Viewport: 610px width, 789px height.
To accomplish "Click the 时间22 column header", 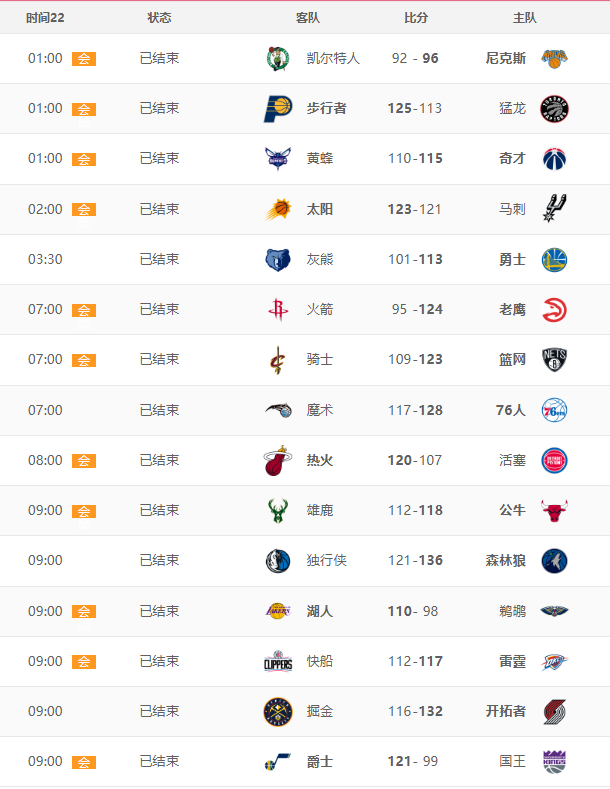I will tap(45, 18).
